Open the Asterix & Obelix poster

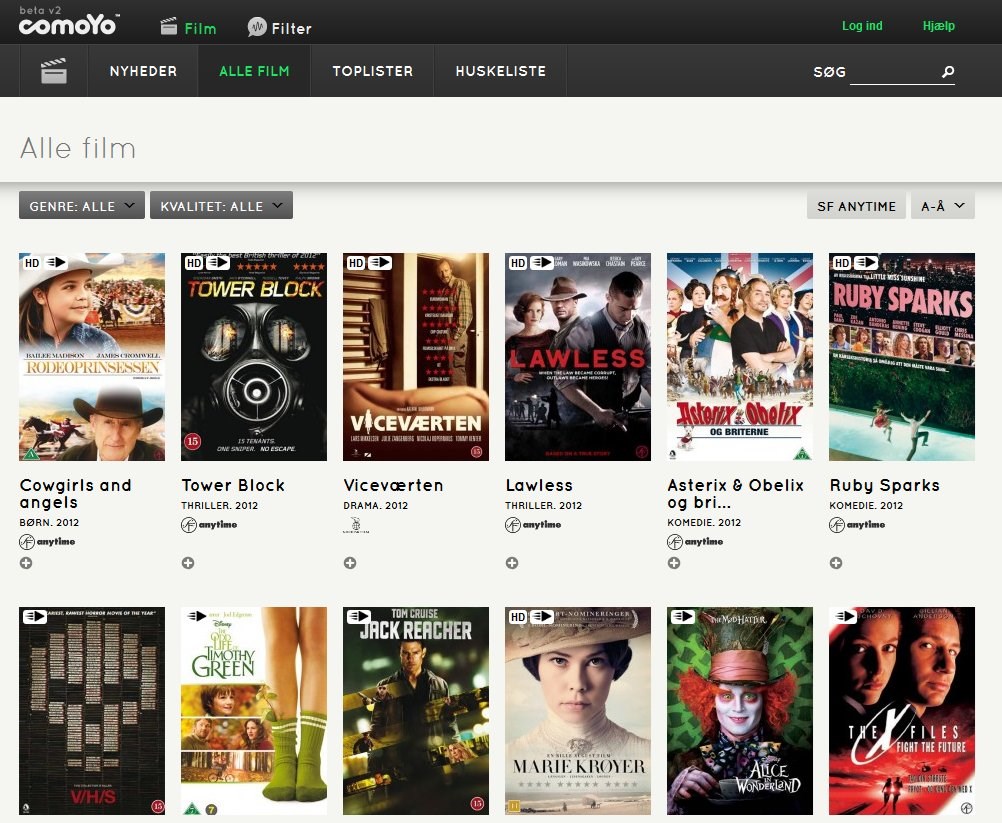pyautogui.click(x=740, y=357)
